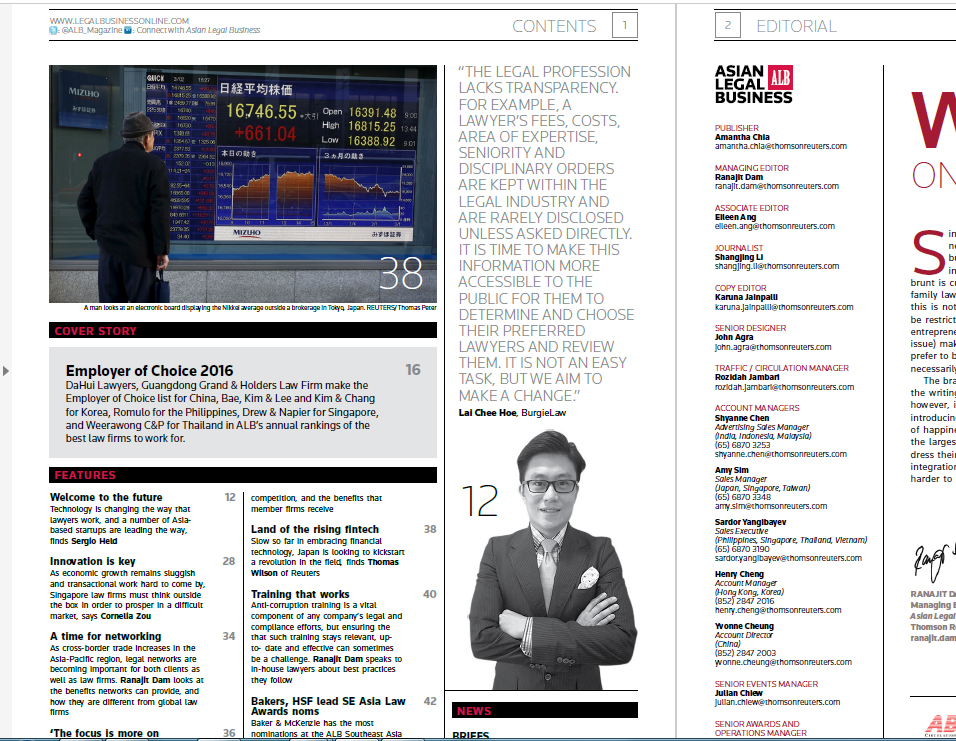
Task: Click Henry Cheng's phone number (852) 2847 2016
Action: (x=744, y=601)
